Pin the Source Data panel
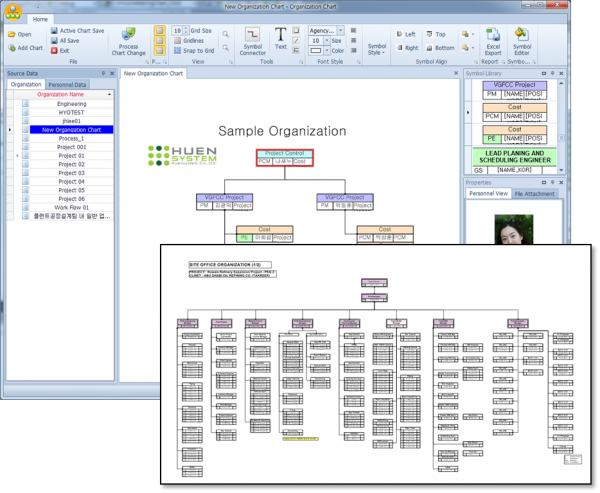This screenshot has width=600, height=493. click(101, 73)
